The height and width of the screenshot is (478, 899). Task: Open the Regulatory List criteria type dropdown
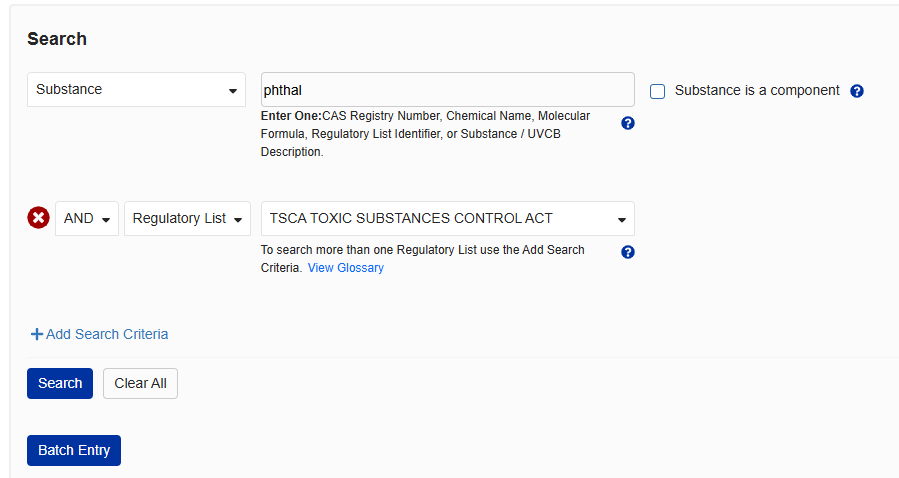click(187, 219)
